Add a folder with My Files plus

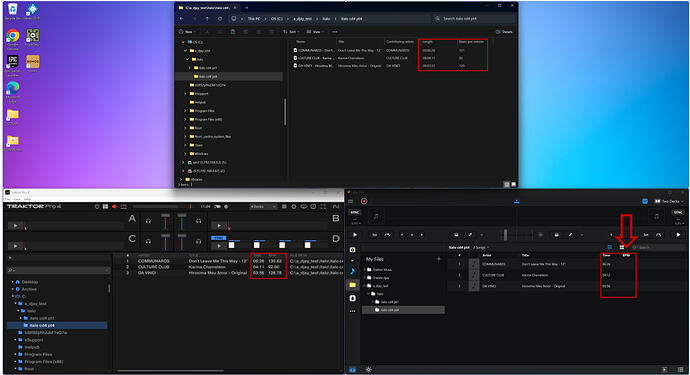point(439,259)
